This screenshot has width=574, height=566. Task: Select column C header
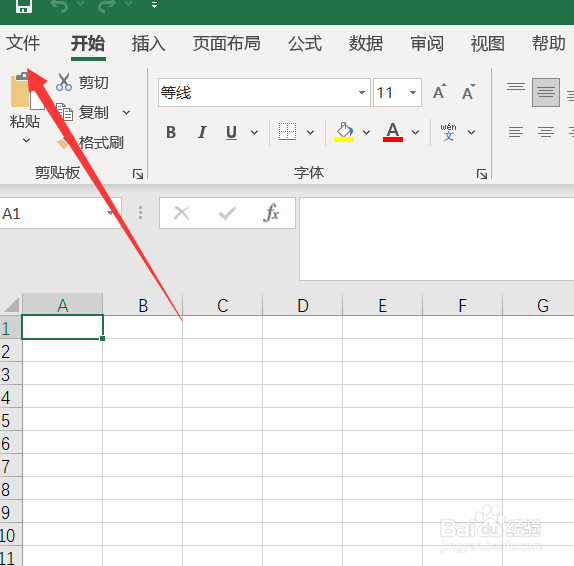[223, 305]
